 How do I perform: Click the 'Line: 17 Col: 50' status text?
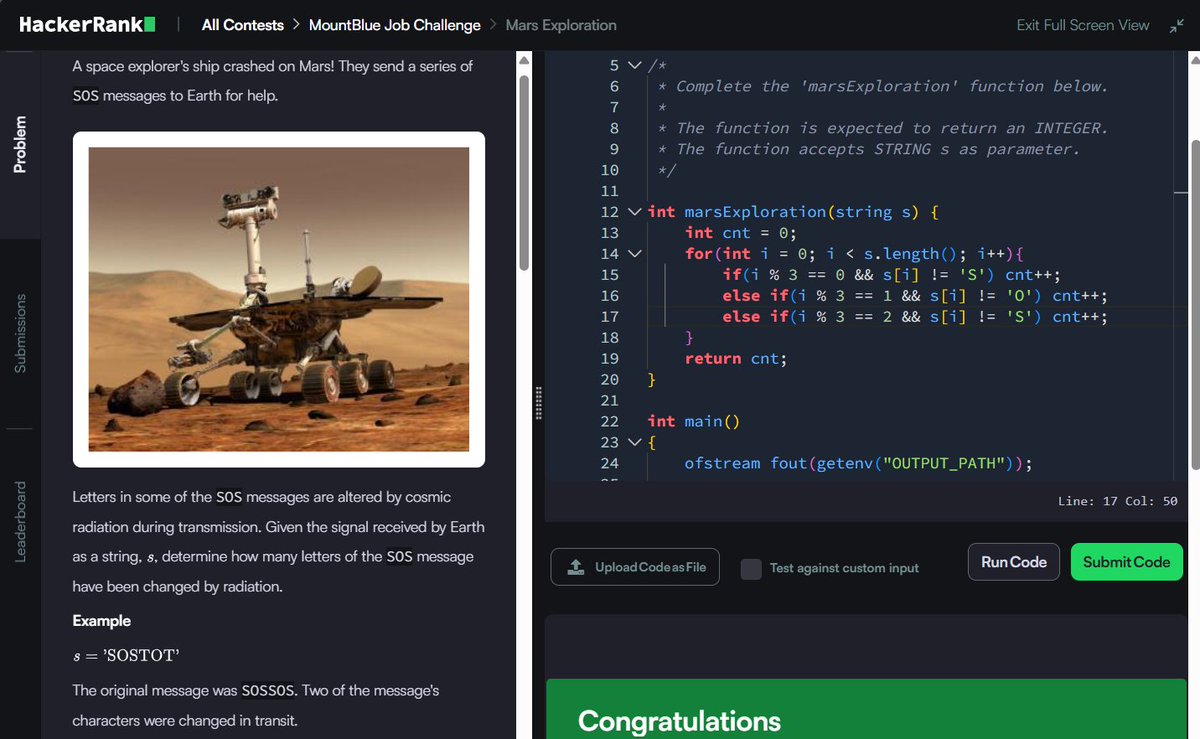pyautogui.click(x=1117, y=501)
